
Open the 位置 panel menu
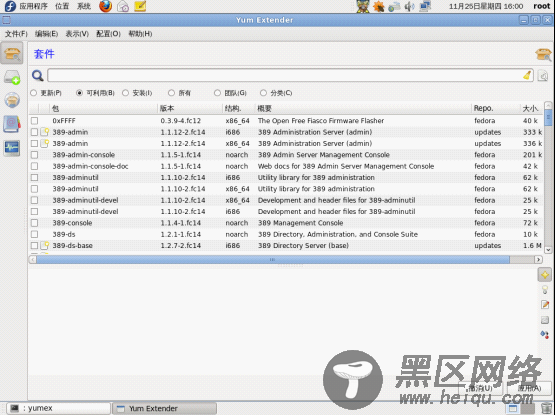coord(62,6)
